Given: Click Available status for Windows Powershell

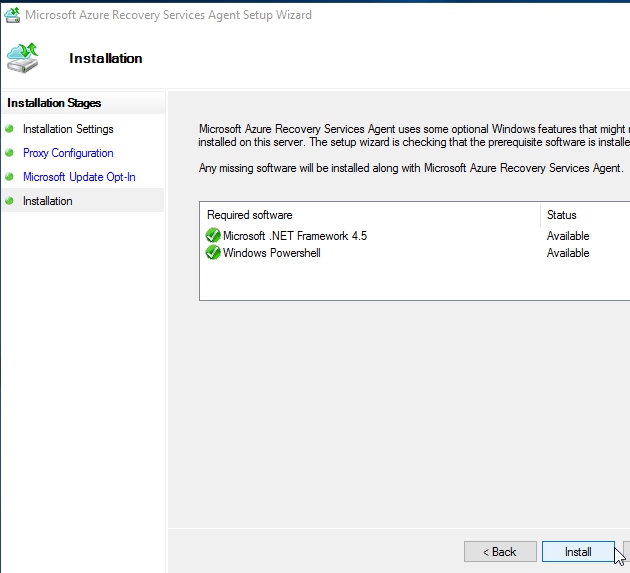Looking at the screenshot, I should [x=568, y=253].
